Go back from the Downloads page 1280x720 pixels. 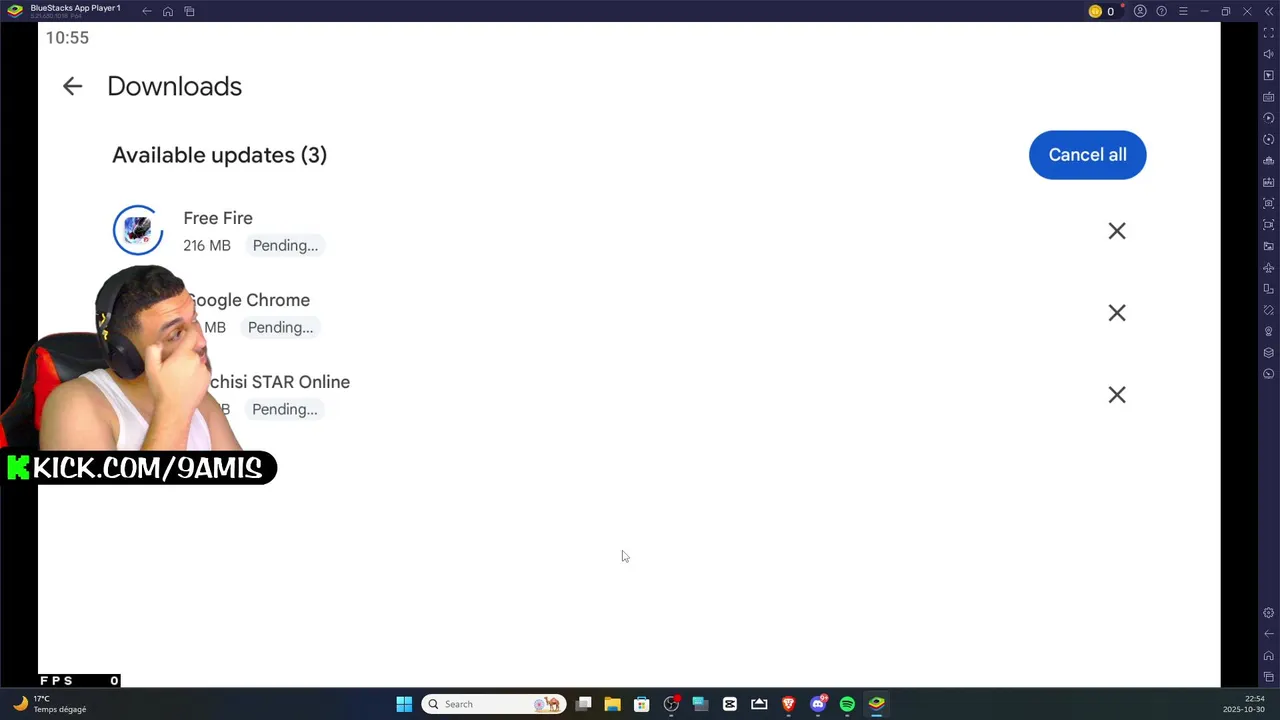tap(72, 86)
